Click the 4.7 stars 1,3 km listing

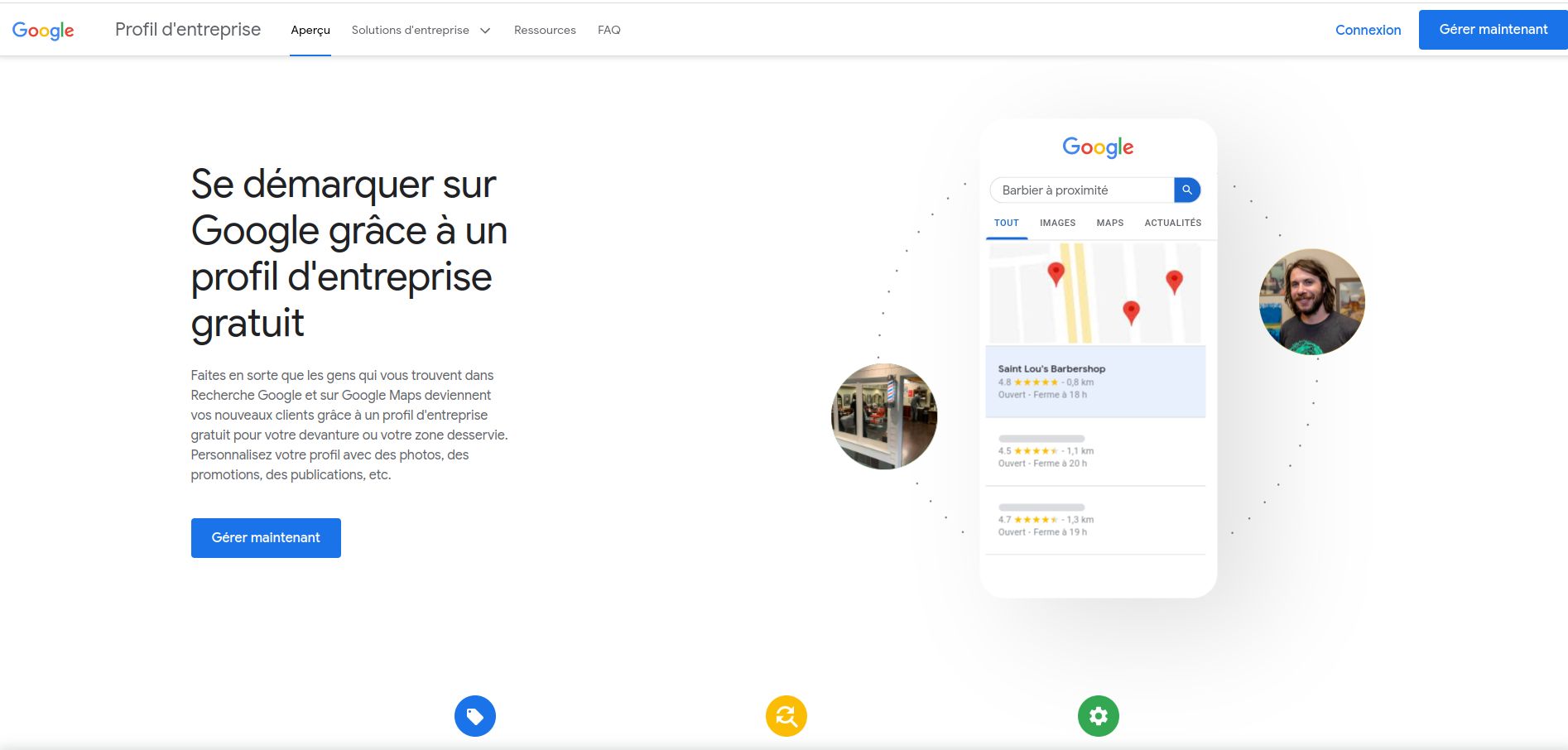(x=1095, y=520)
